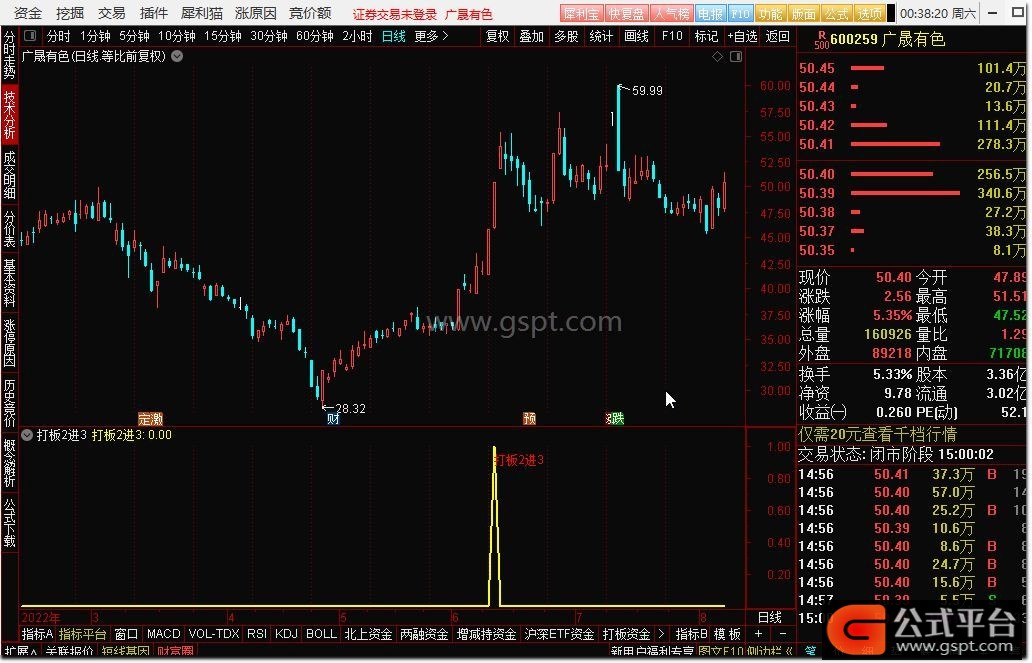Image resolution: width=1032 pixels, height=663 pixels.
Task: Click the 复权 button
Action: click(498, 36)
